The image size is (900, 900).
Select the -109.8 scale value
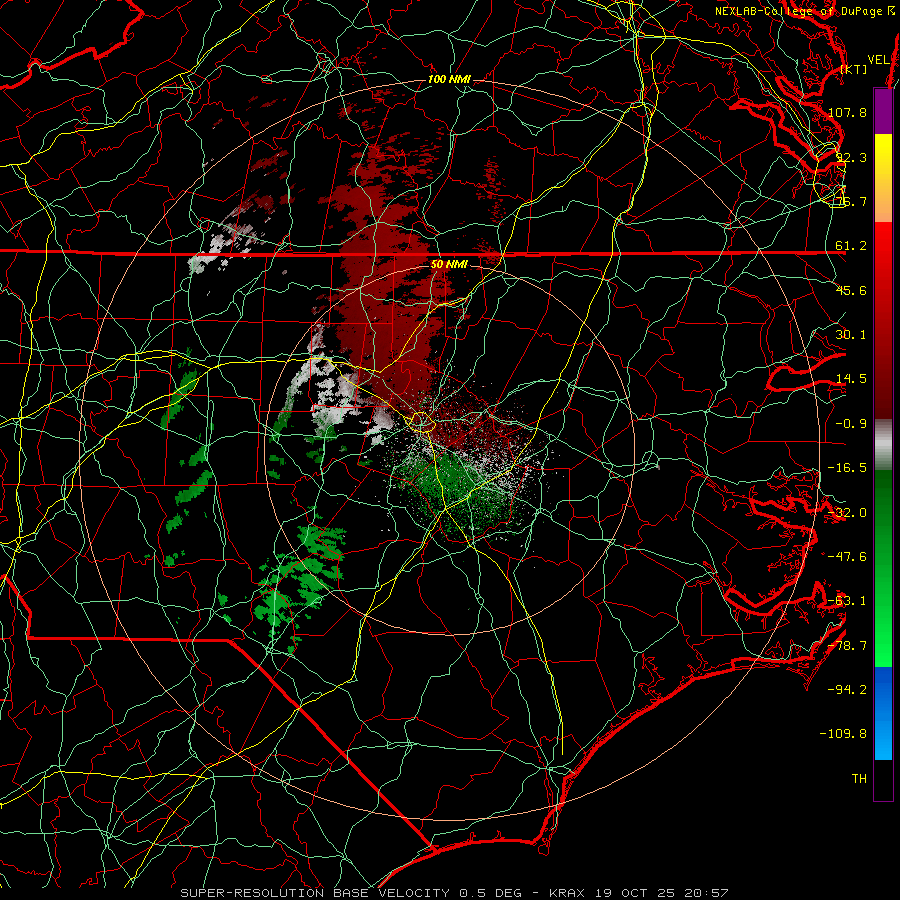coord(844,734)
